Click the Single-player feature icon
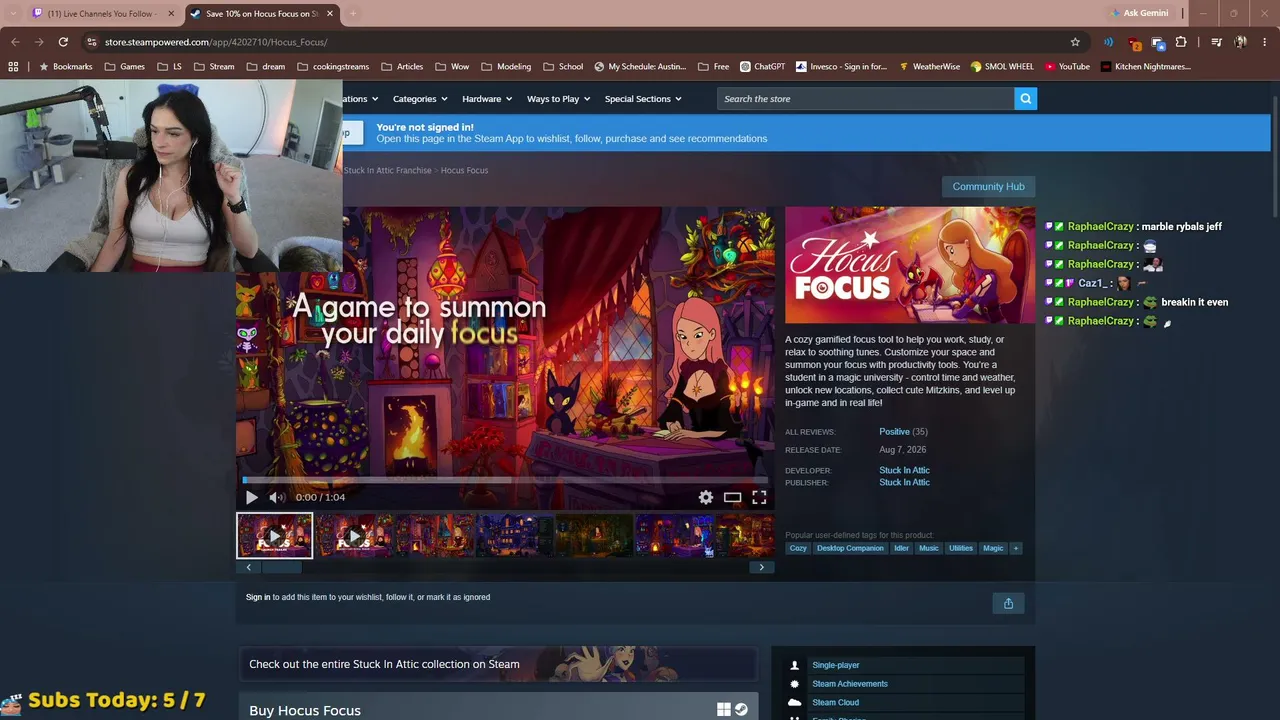1280x720 pixels. point(795,665)
